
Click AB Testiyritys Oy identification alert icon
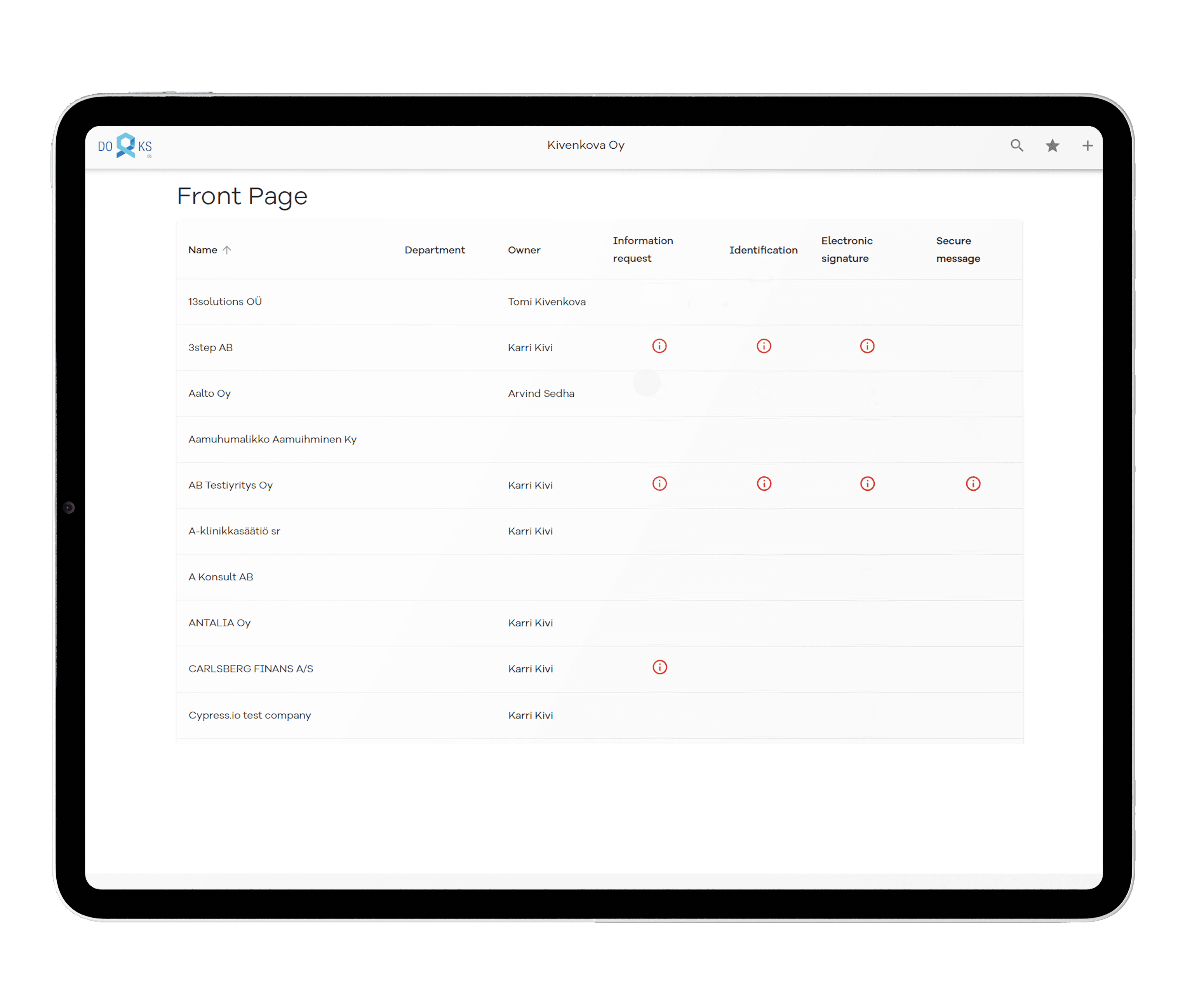tap(764, 484)
